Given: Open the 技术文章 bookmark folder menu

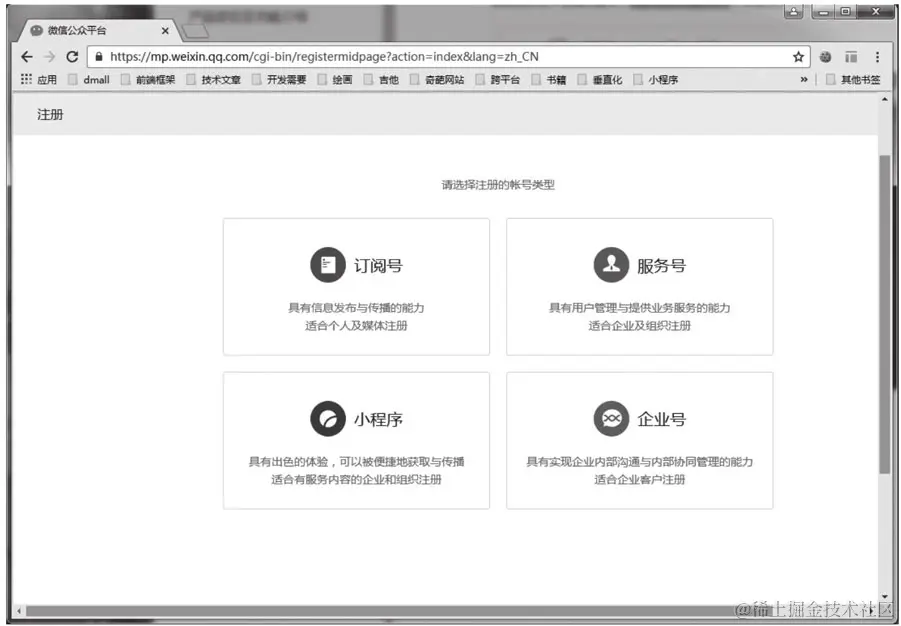Looking at the screenshot, I should point(213,79).
